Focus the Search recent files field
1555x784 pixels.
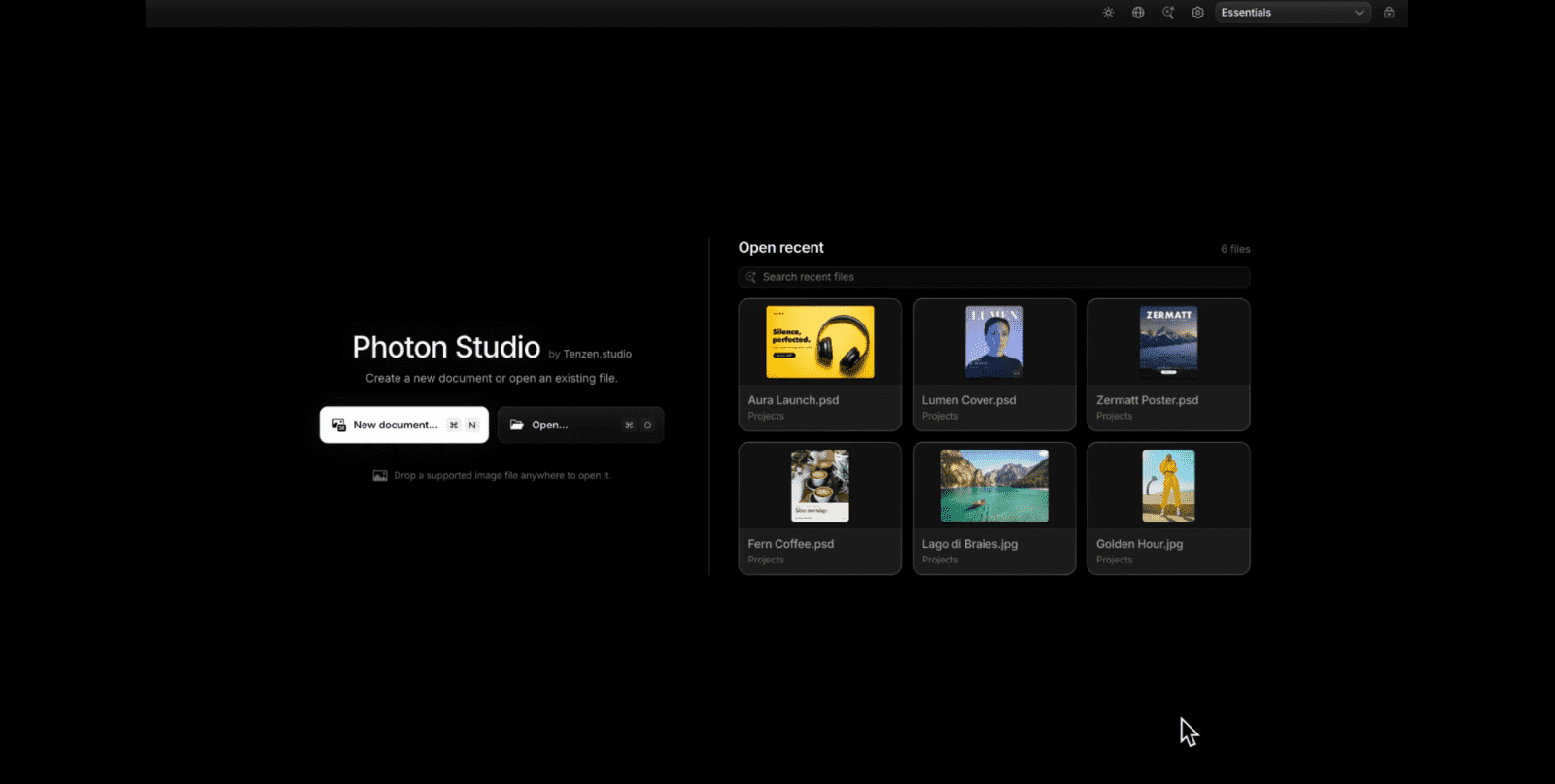[x=994, y=277]
